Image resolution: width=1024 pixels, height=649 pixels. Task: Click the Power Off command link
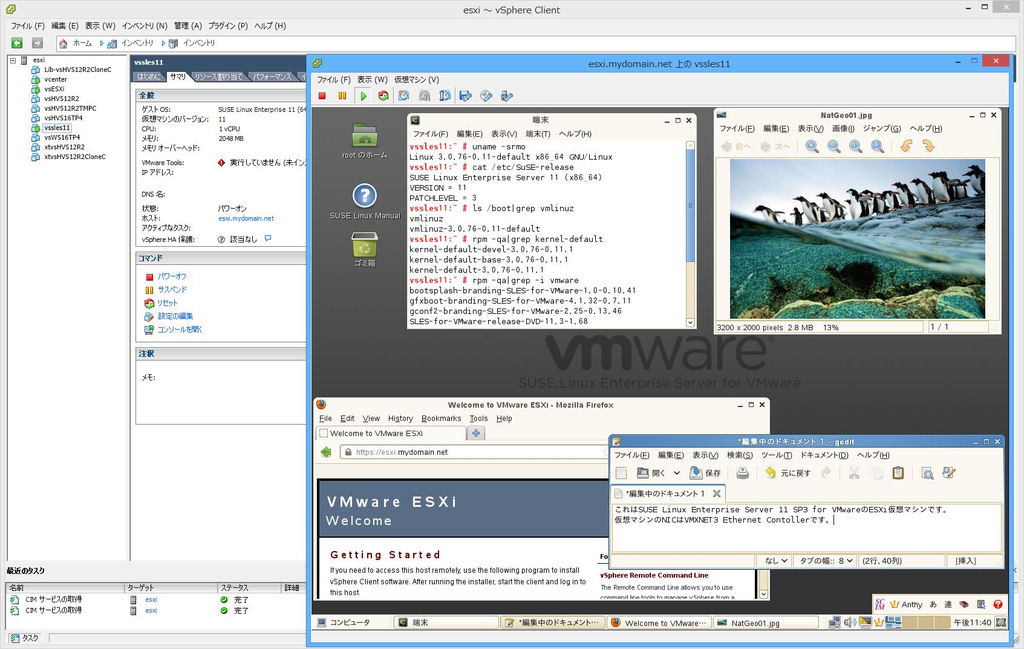[x=172, y=277]
